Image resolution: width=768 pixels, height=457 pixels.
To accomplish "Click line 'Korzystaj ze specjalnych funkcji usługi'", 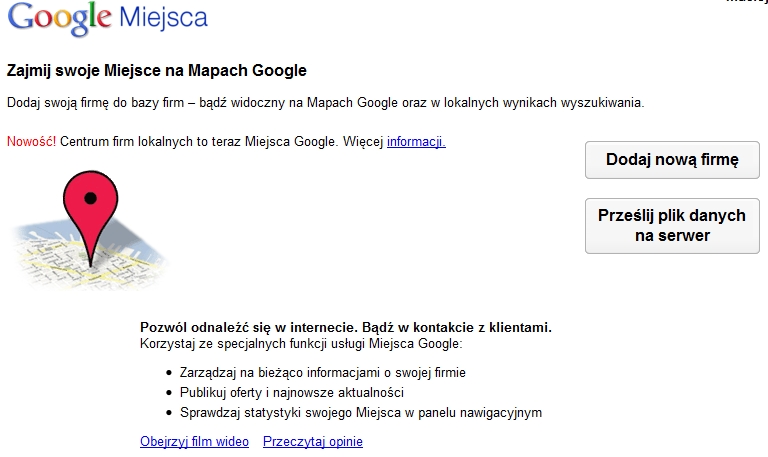I will [301, 343].
